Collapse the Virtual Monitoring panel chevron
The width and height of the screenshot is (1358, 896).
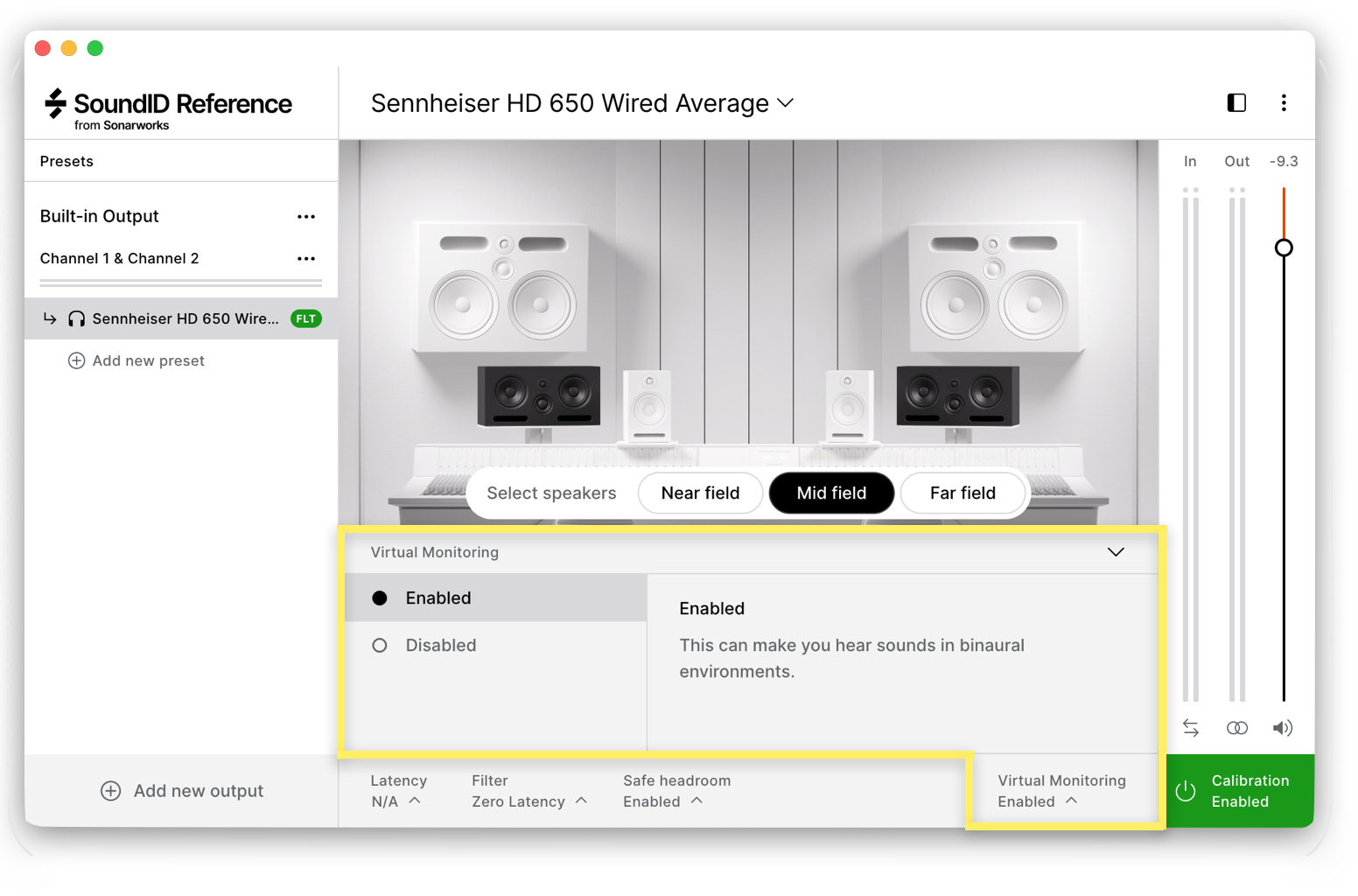click(1115, 552)
